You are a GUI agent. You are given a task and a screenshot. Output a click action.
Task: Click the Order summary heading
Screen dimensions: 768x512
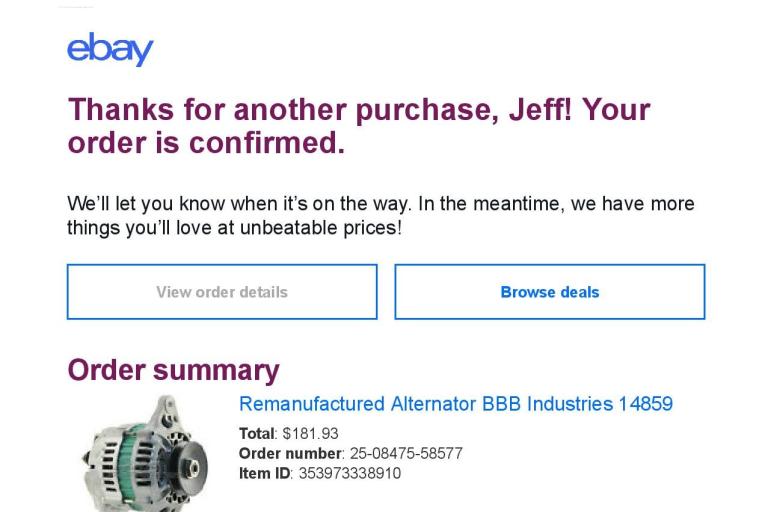coord(173,370)
